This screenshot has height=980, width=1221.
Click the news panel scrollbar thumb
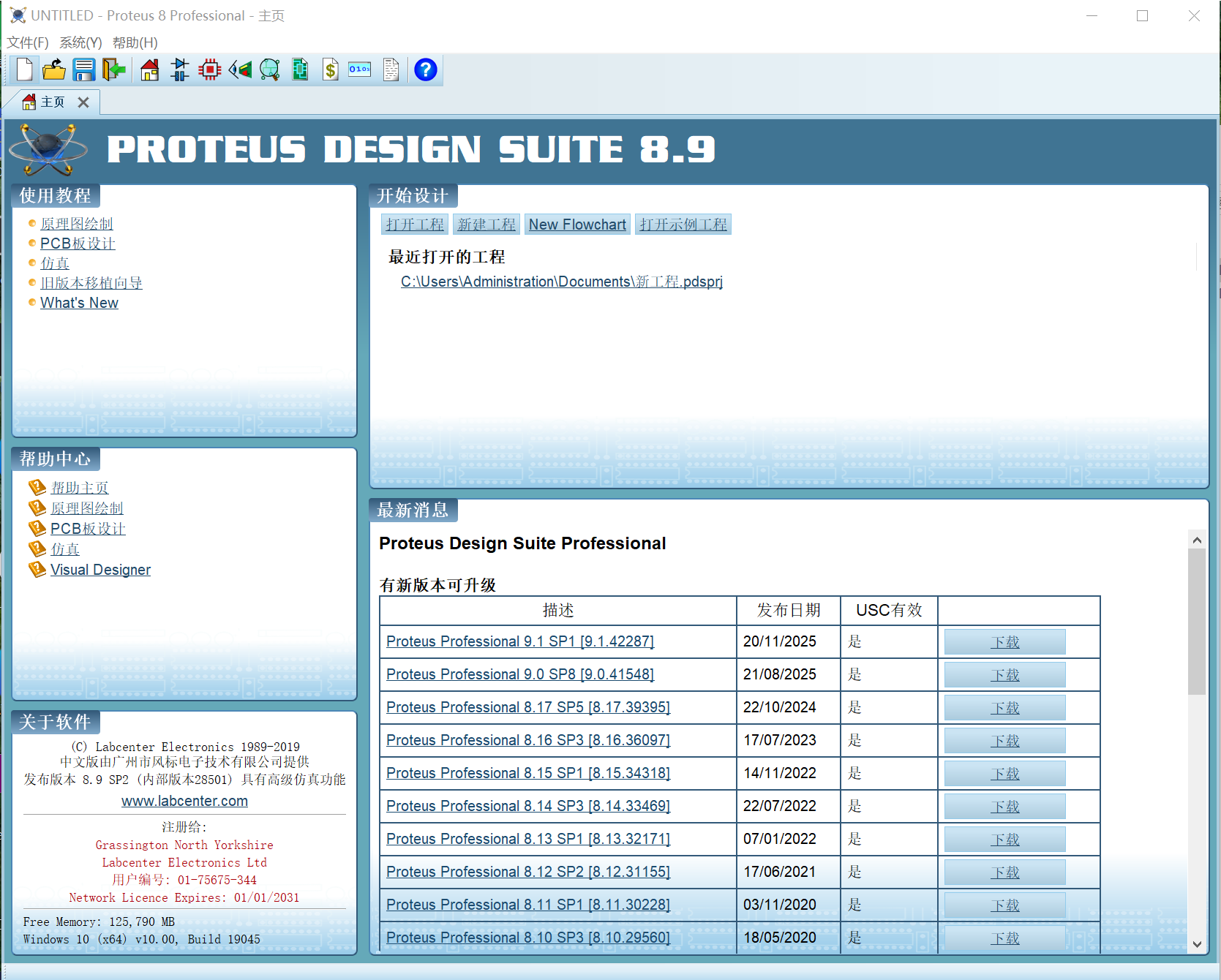tap(1197, 622)
